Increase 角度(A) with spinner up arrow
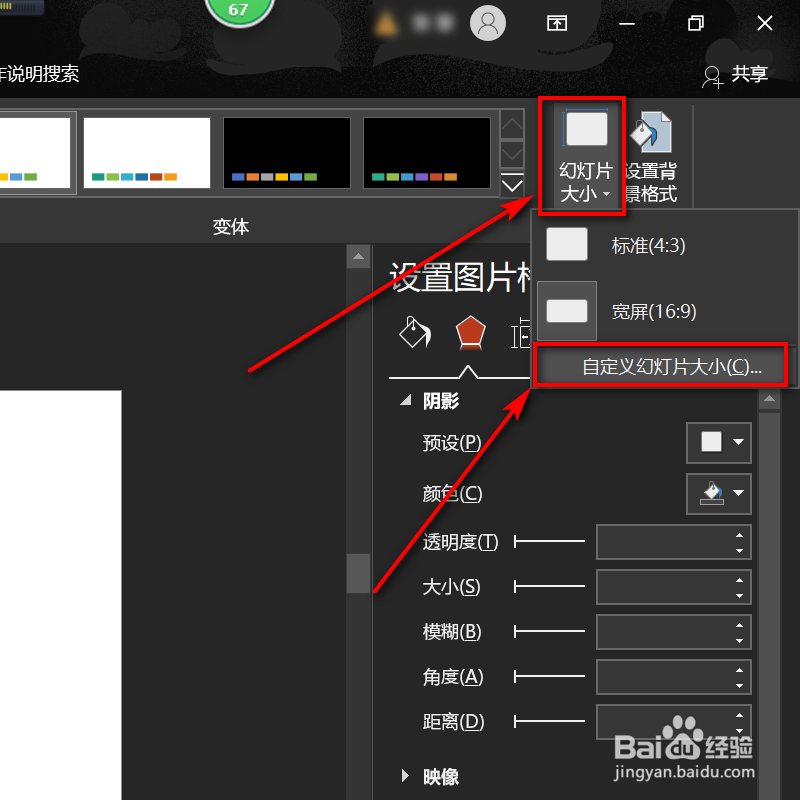This screenshot has width=800, height=800. (x=739, y=669)
